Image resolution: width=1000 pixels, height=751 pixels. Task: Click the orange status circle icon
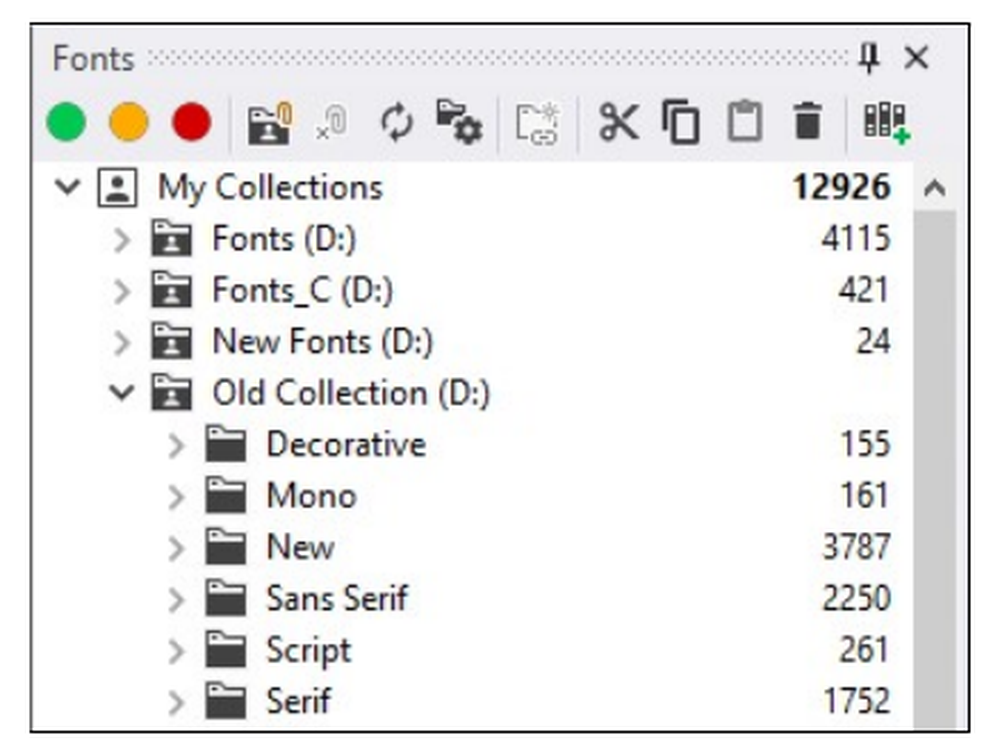129,123
